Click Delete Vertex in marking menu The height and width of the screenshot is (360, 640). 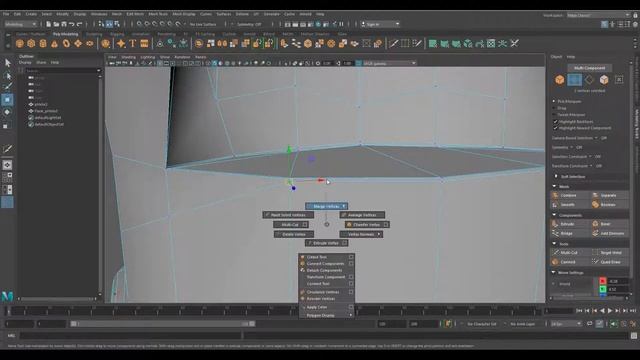click(x=294, y=234)
